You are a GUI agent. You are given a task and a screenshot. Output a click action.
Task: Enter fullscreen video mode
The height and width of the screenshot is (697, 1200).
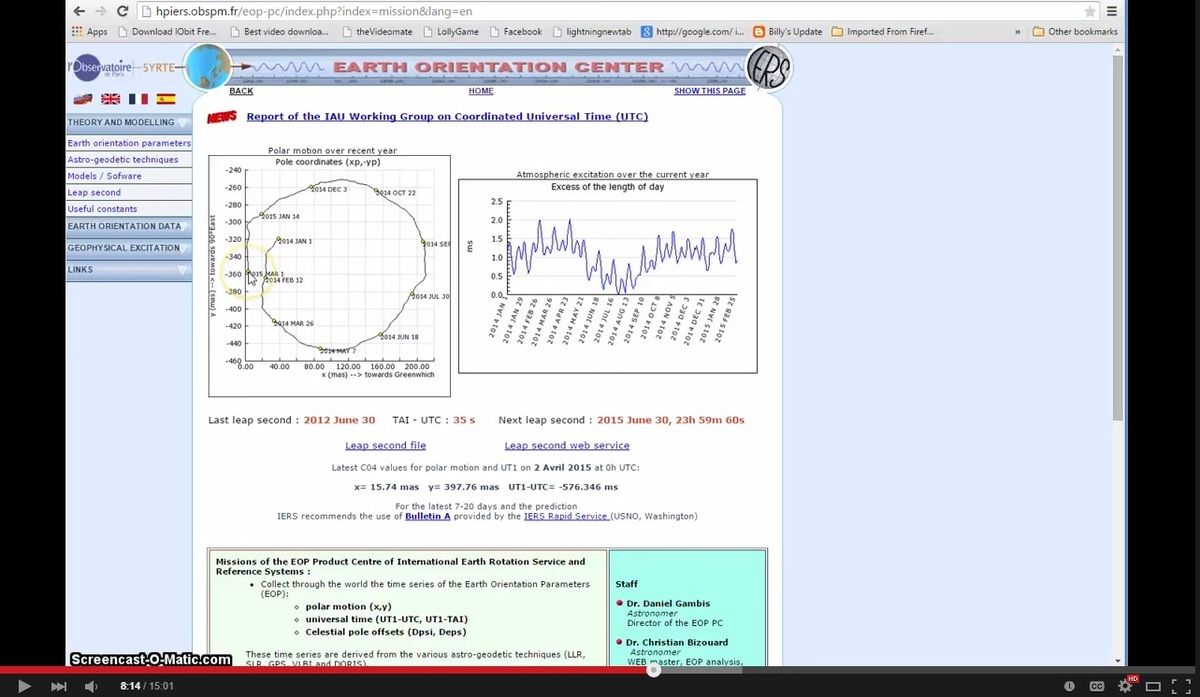tap(1181, 686)
